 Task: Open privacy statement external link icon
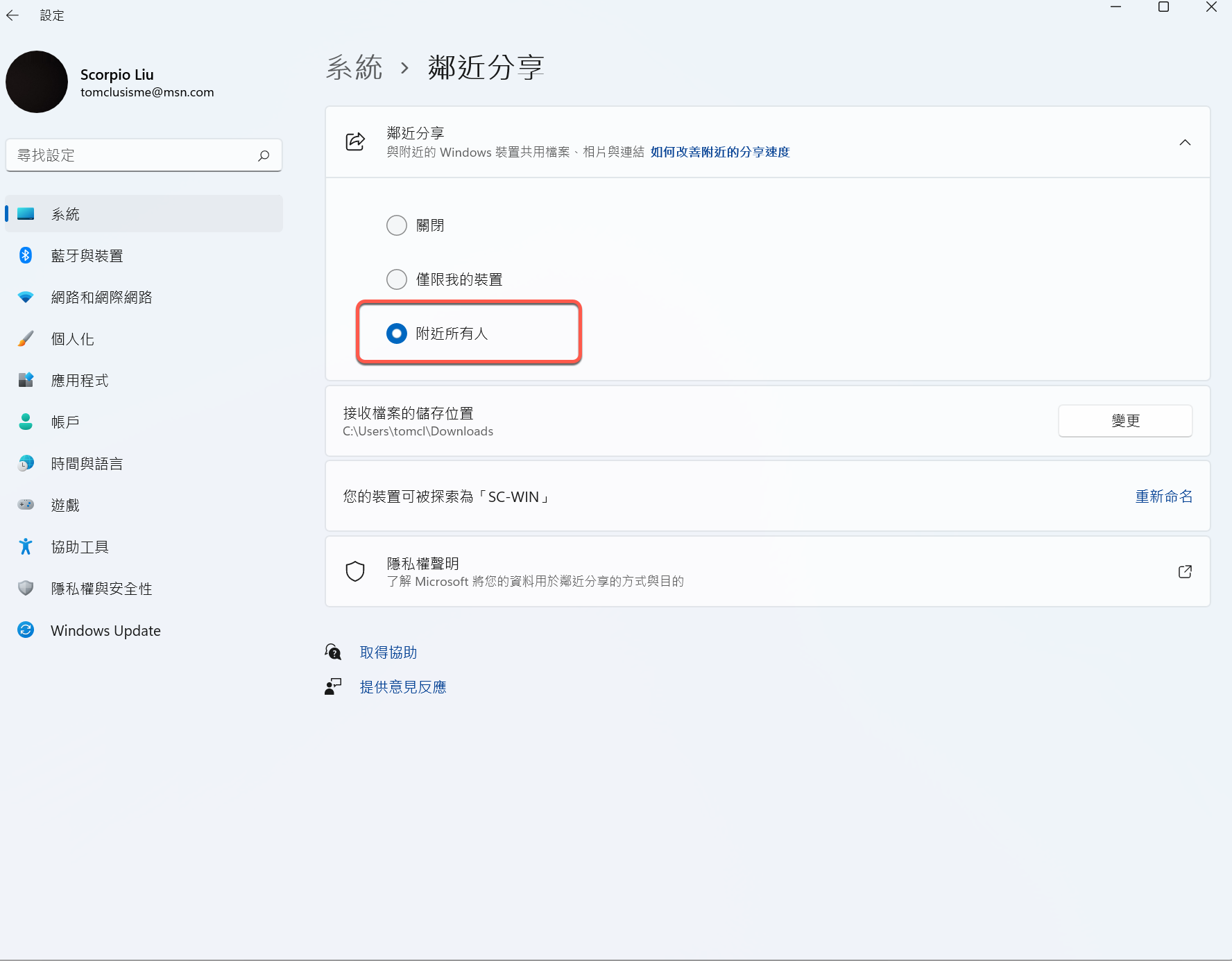pyautogui.click(x=1185, y=571)
